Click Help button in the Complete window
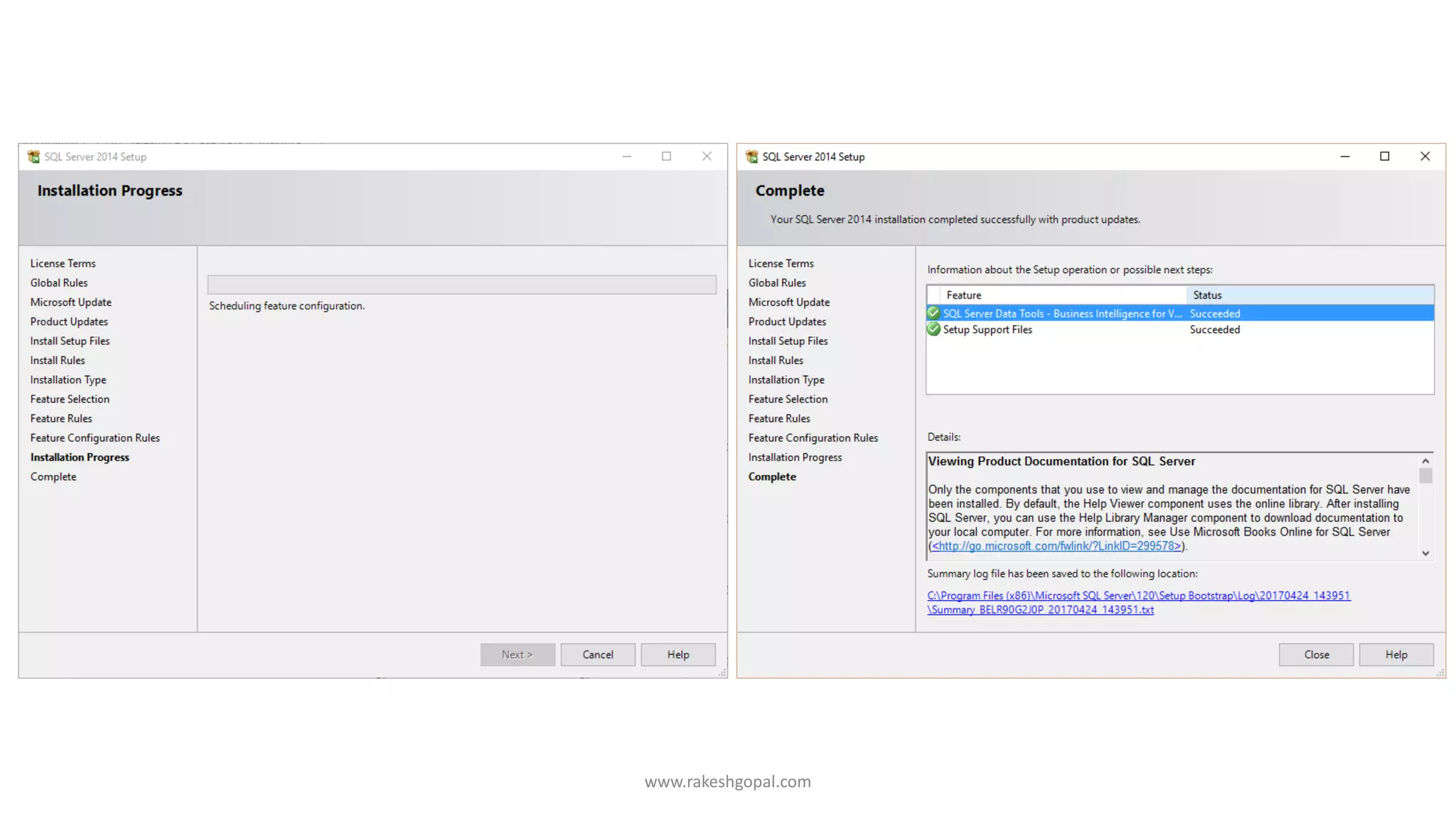The image size is (1456, 819). point(1396,655)
